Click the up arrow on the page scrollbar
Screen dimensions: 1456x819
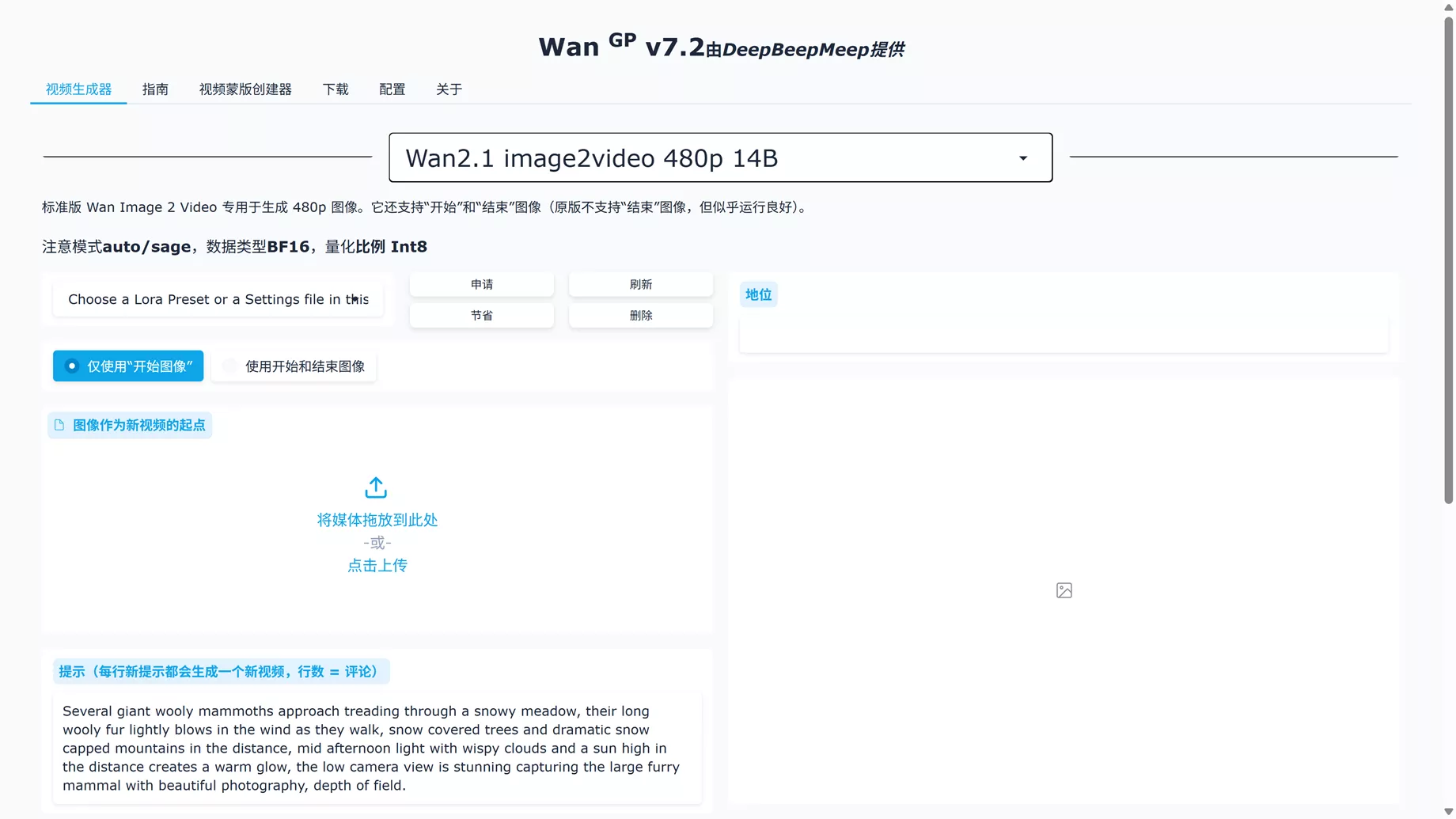(x=1447, y=8)
